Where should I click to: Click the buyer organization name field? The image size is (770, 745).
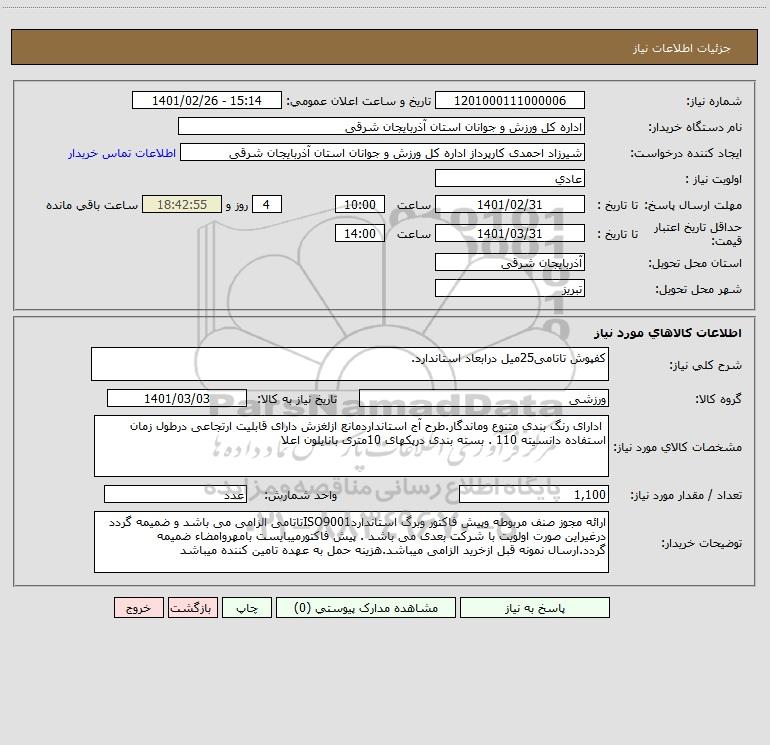click(x=381, y=127)
